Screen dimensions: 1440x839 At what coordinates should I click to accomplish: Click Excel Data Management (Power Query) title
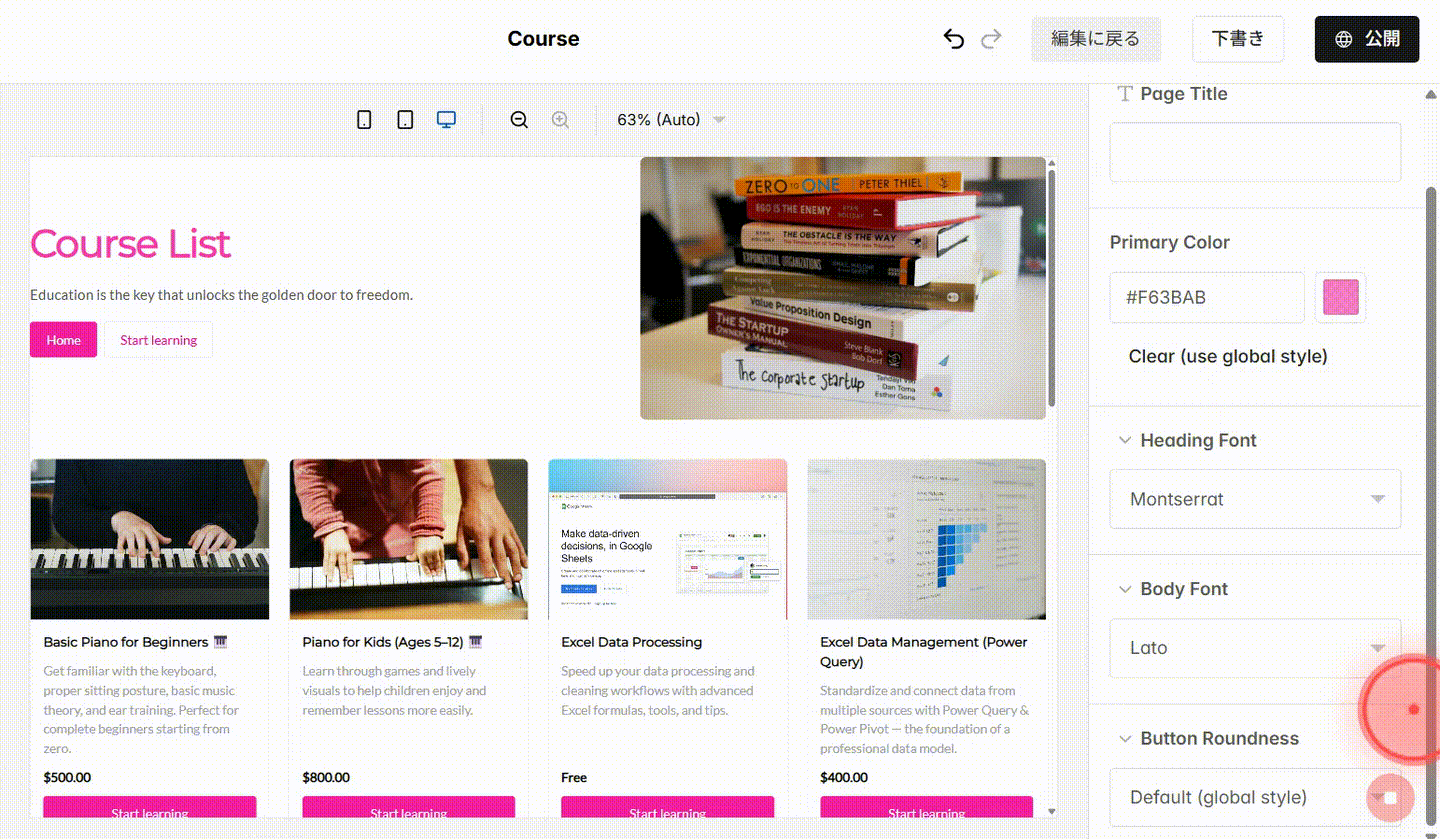[x=924, y=652]
